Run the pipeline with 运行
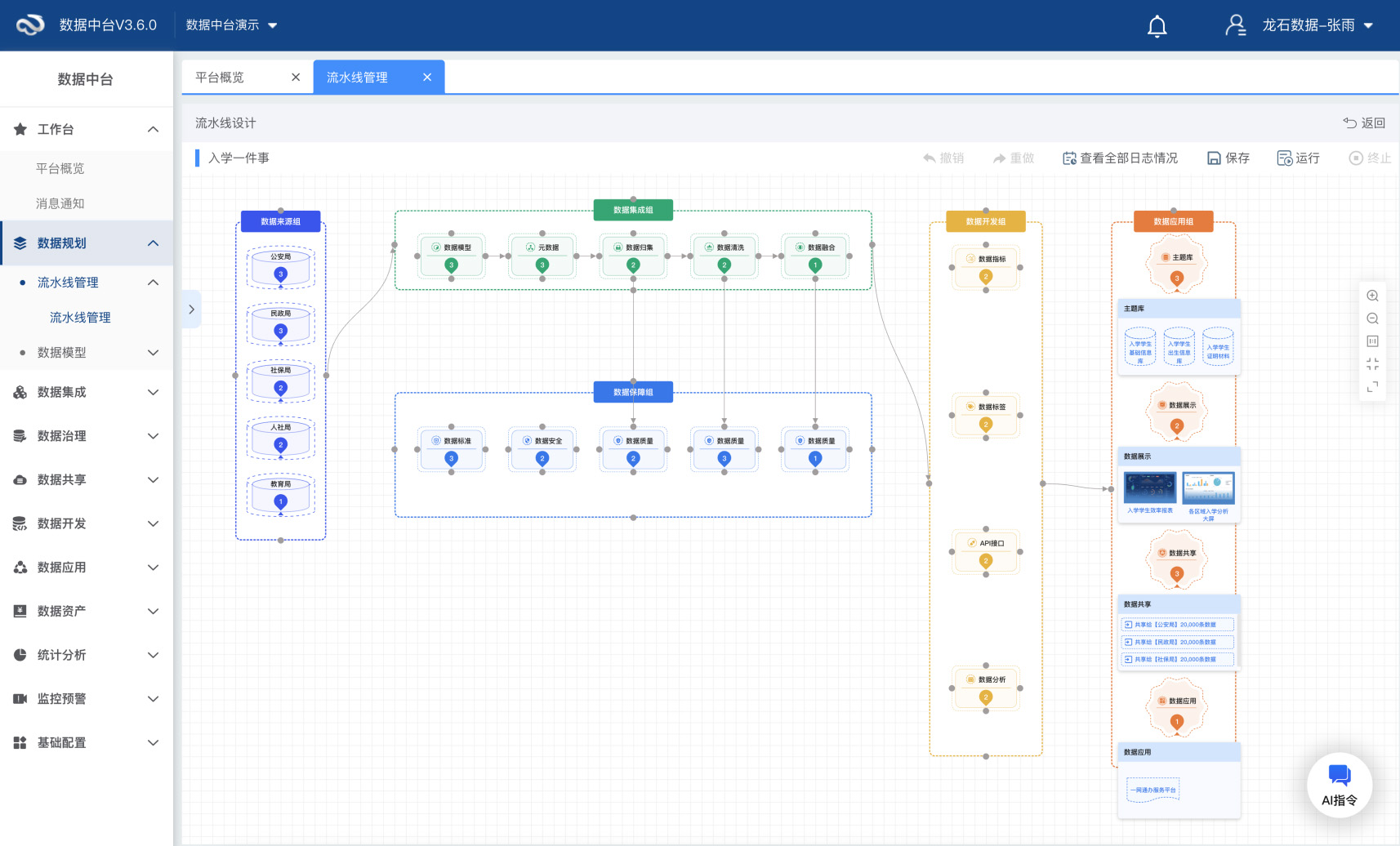Viewport: 1400px width, 846px height. point(1298,158)
